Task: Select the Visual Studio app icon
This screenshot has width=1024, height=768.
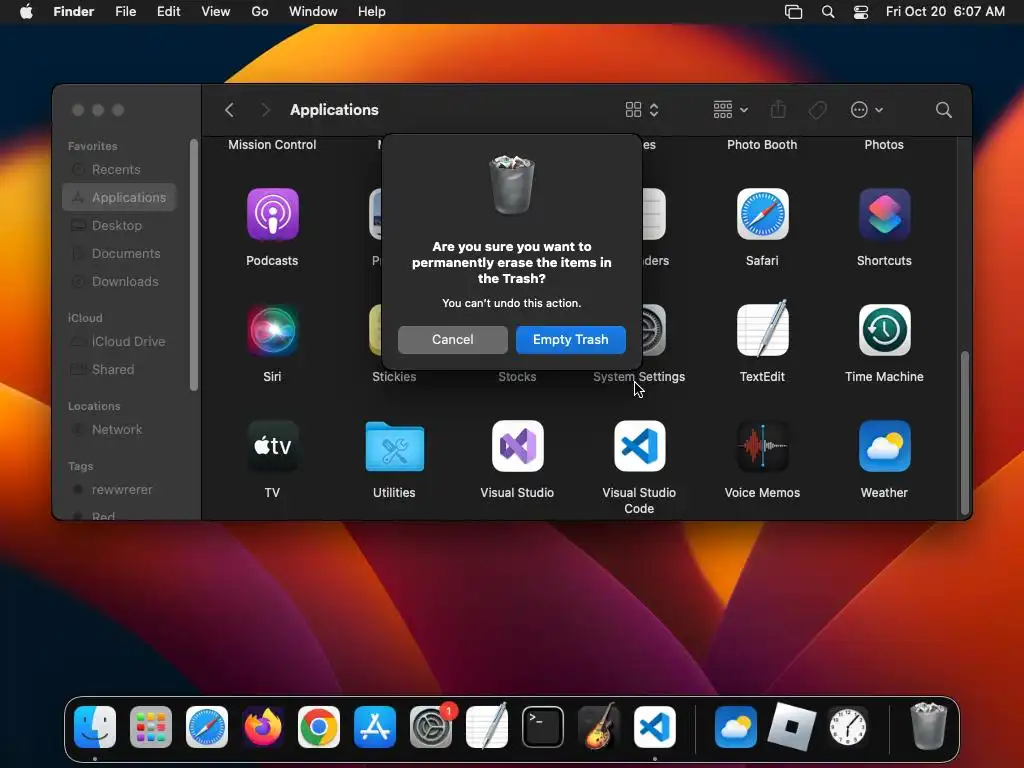Action: (517, 446)
